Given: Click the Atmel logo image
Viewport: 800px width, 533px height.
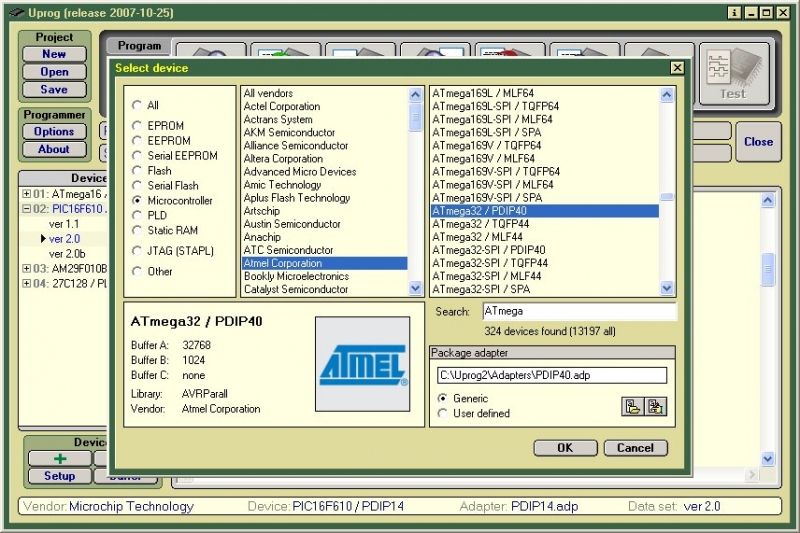Looking at the screenshot, I should point(362,364).
